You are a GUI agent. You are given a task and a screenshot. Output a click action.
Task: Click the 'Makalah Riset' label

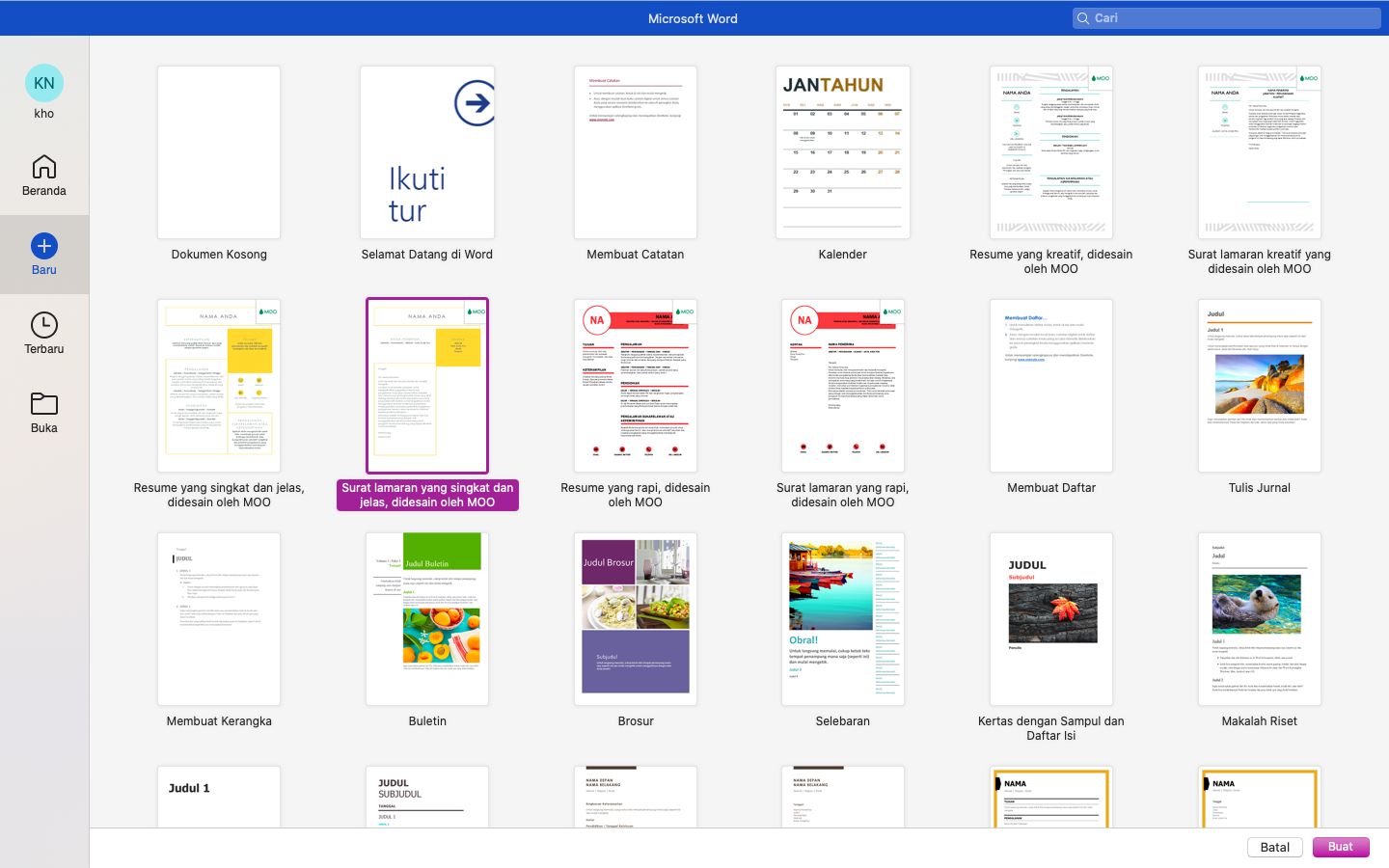1260,721
